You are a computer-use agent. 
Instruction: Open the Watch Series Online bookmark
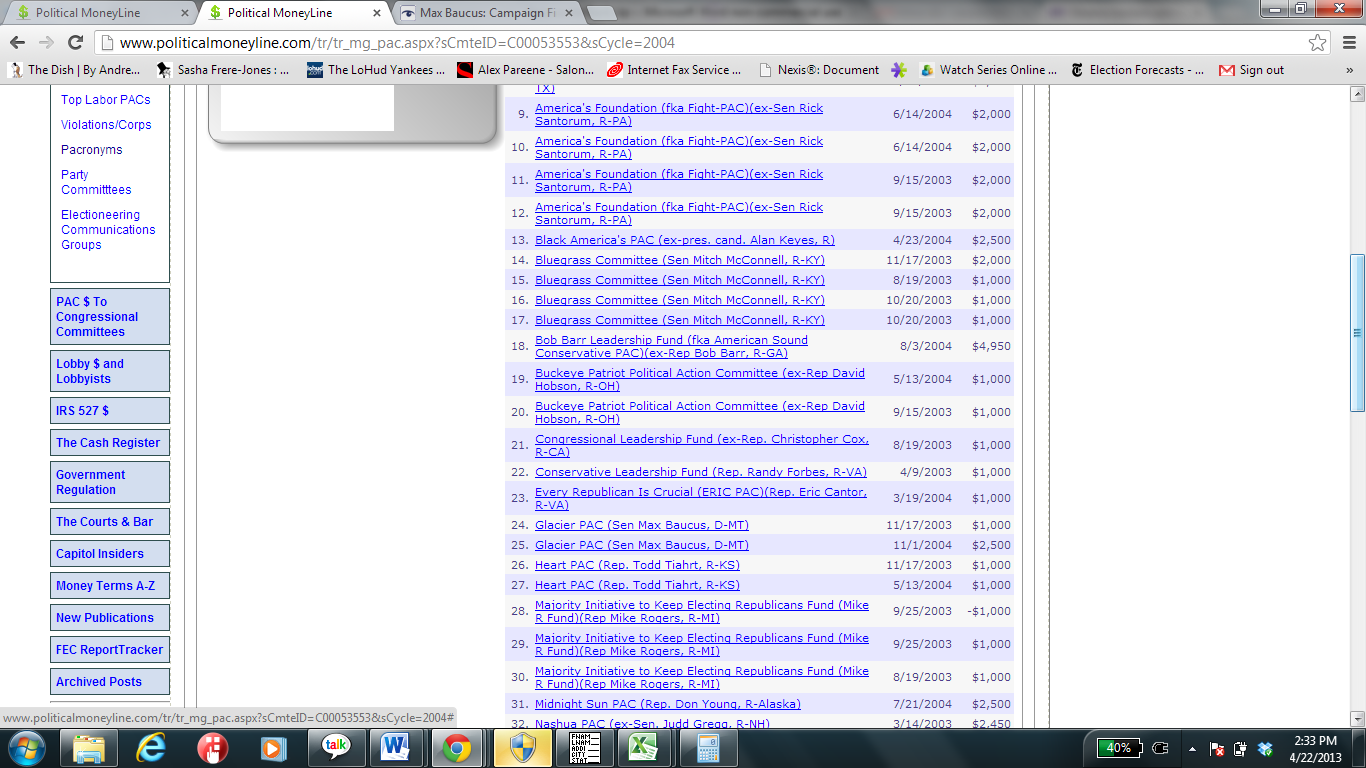point(988,70)
